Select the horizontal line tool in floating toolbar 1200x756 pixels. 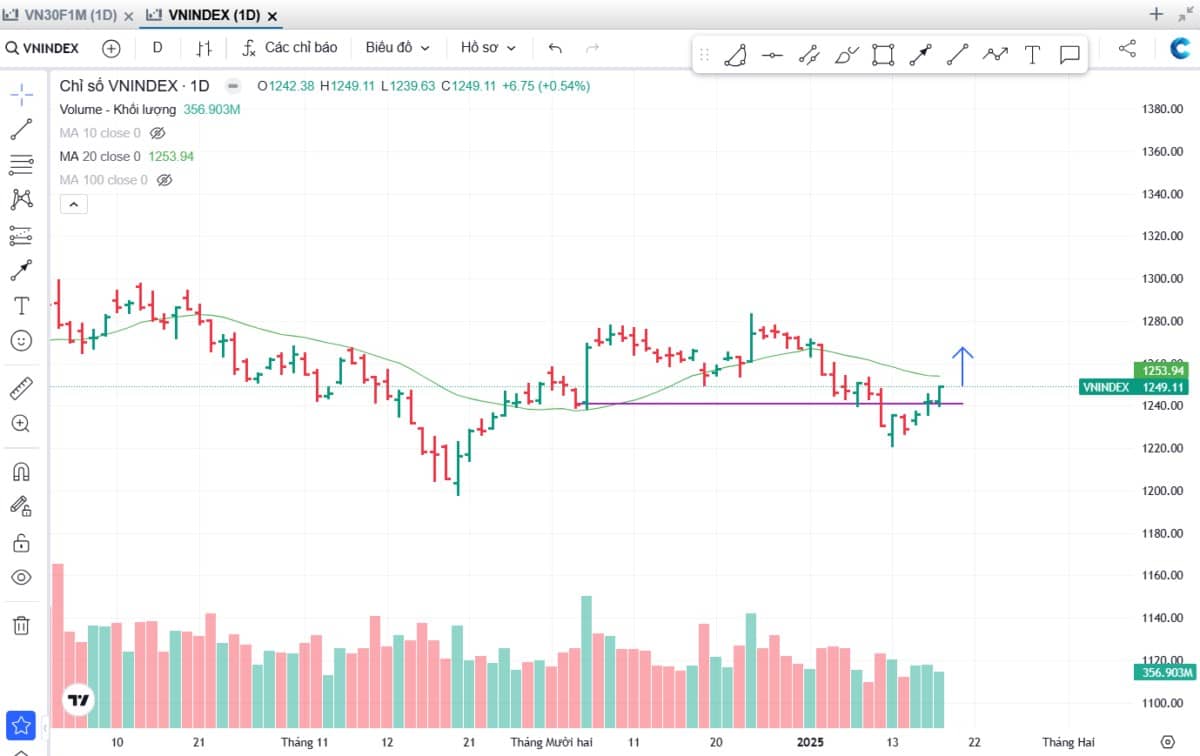click(x=771, y=54)
